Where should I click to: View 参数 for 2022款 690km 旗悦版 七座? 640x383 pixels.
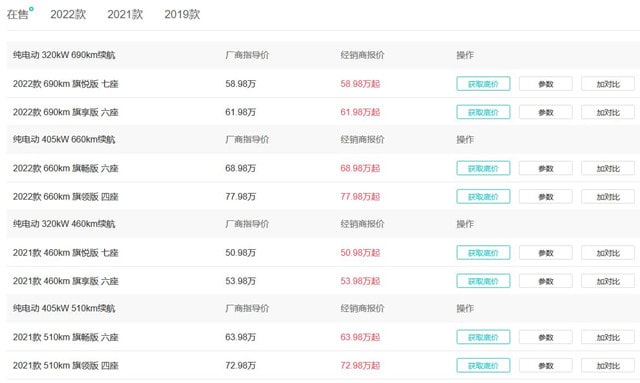click(546, 84)
